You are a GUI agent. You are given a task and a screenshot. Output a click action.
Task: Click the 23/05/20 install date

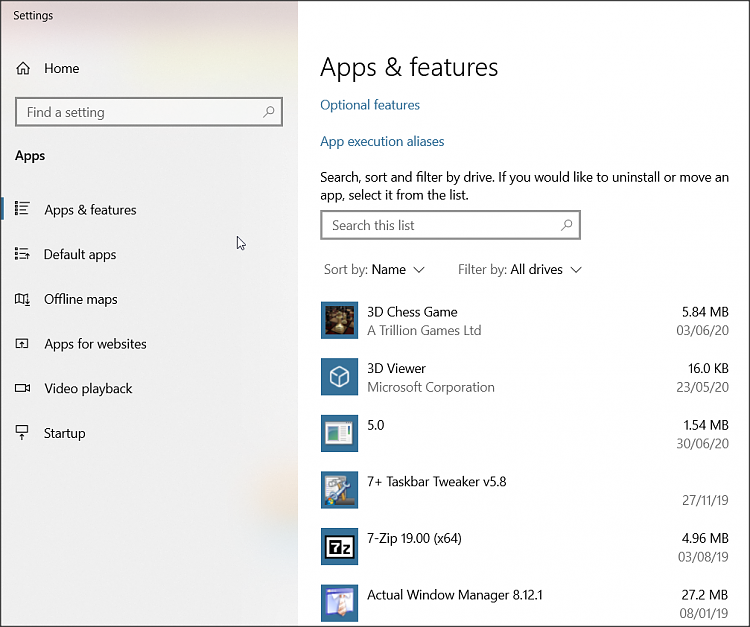702,387
